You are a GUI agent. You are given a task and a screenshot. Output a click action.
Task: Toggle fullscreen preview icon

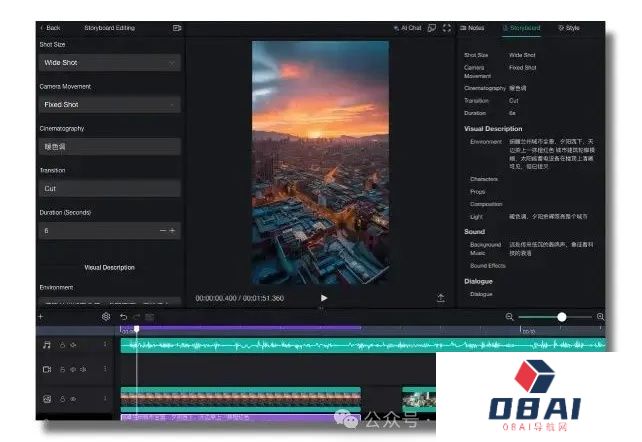tap(447, 28)
